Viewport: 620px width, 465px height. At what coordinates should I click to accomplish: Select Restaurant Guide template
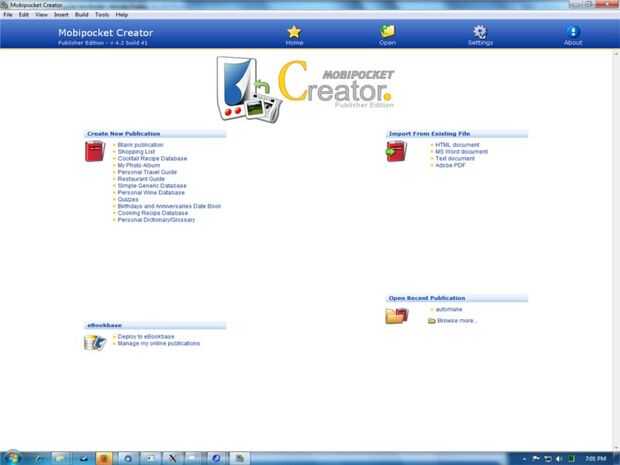[x=141, y=179]
